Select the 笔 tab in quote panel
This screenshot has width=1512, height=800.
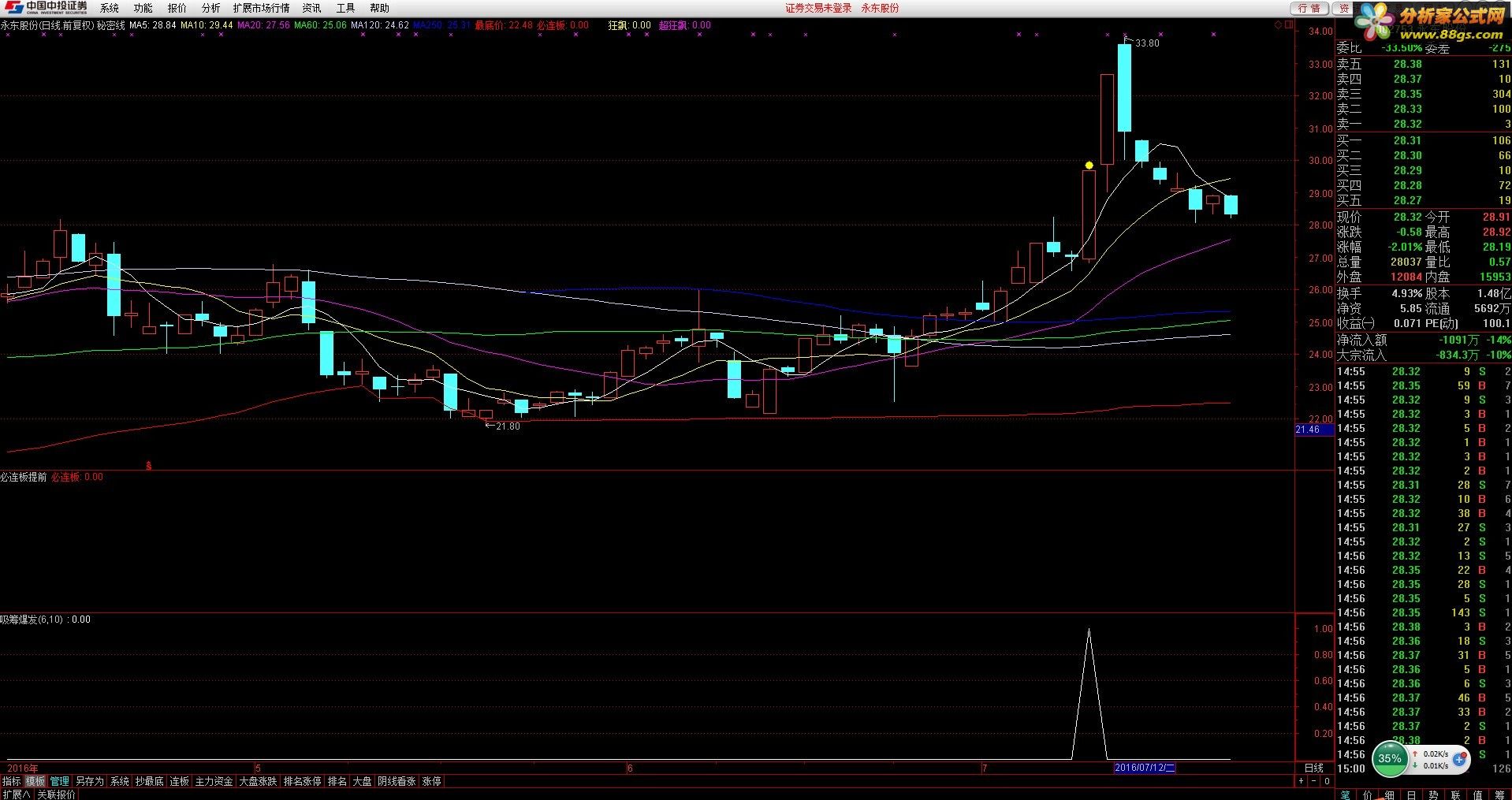coord(1345,794)
